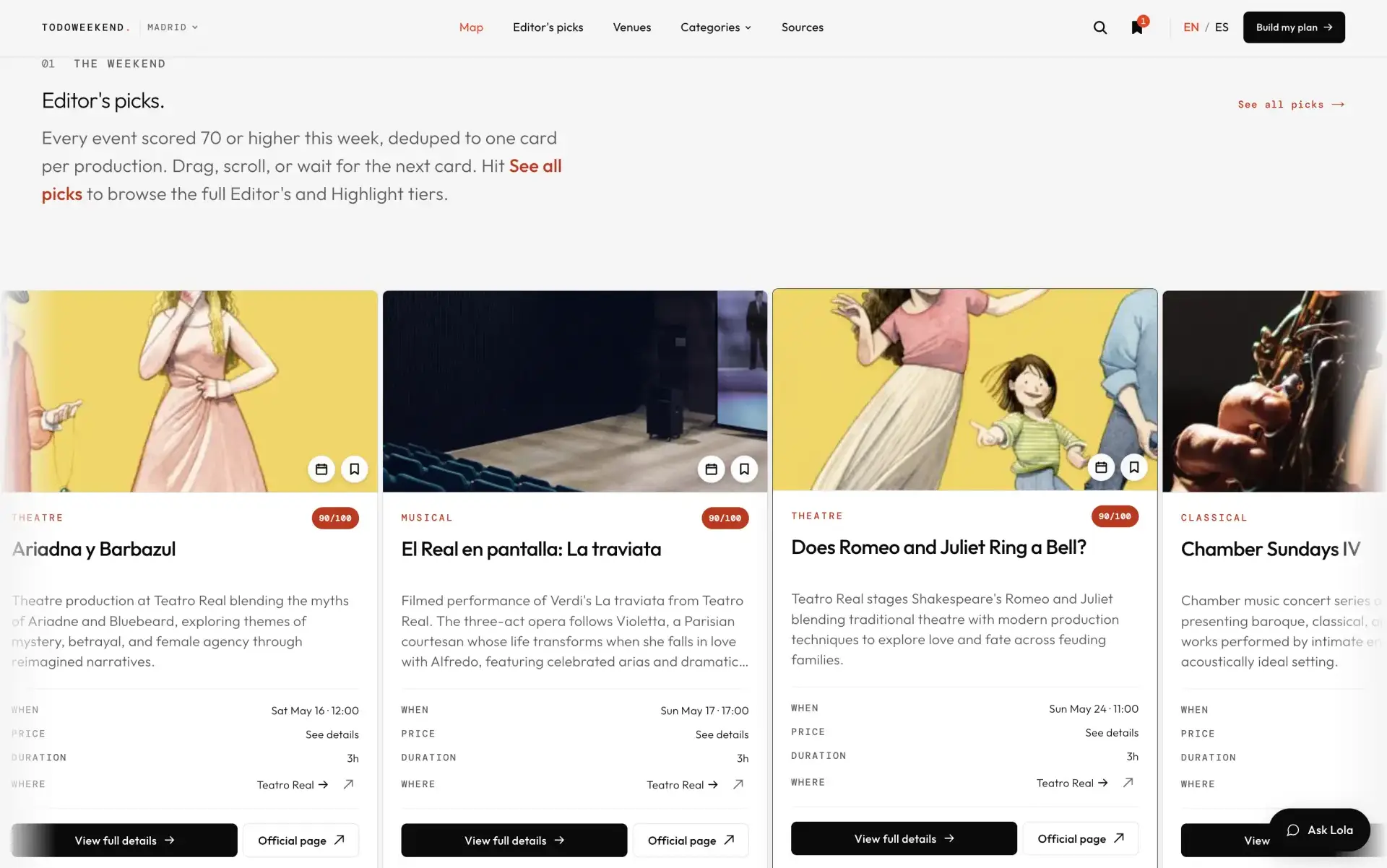Expand the Categories menu
The width and height of the screenshot is (1387, 868).
[x=716, y=27]
